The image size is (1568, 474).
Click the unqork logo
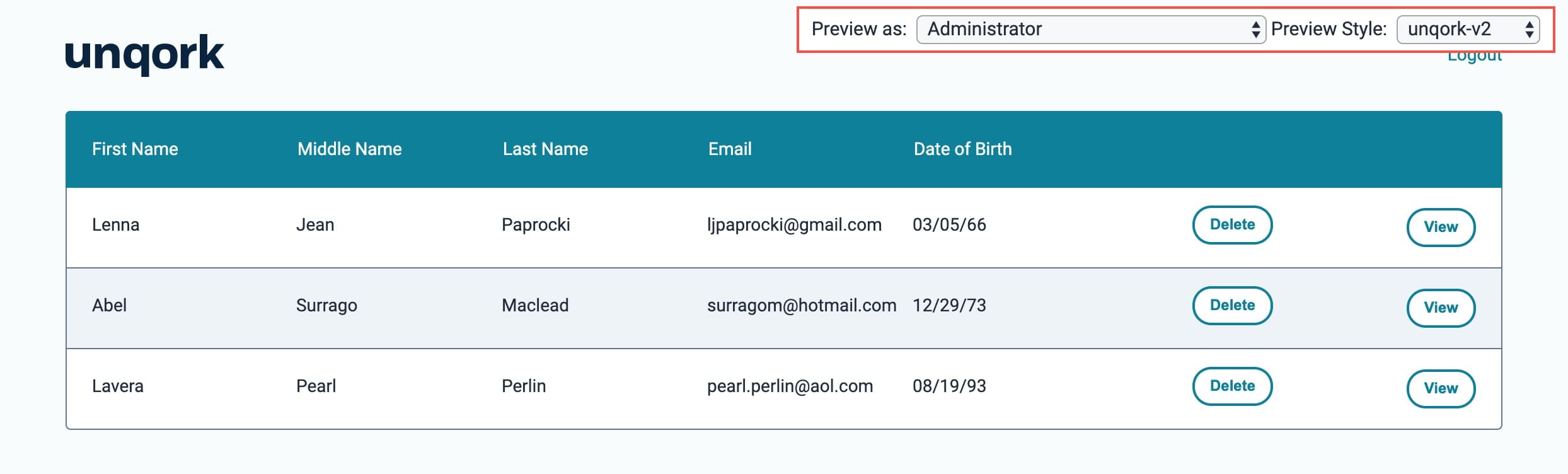click(x=144, y=54)
